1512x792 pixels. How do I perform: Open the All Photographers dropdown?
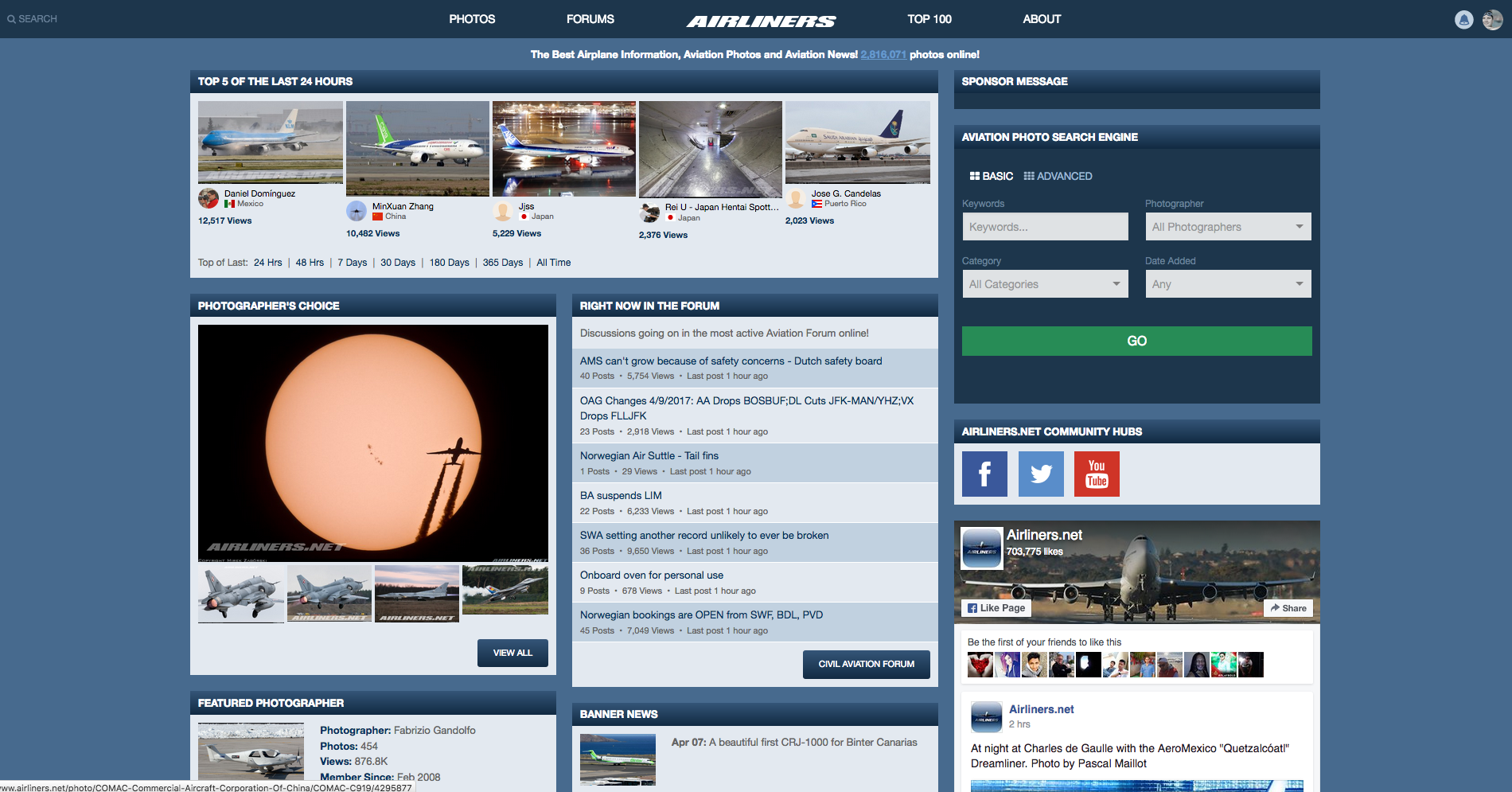point(1228,227)
